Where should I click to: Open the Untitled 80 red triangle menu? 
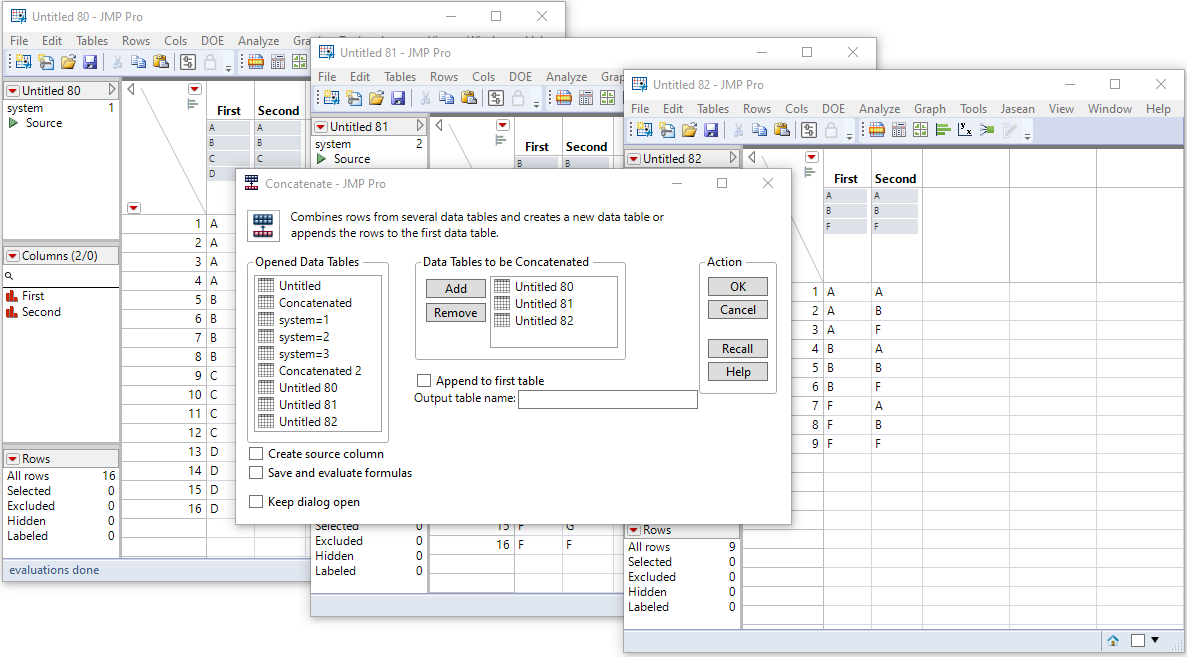coord(14,90)
